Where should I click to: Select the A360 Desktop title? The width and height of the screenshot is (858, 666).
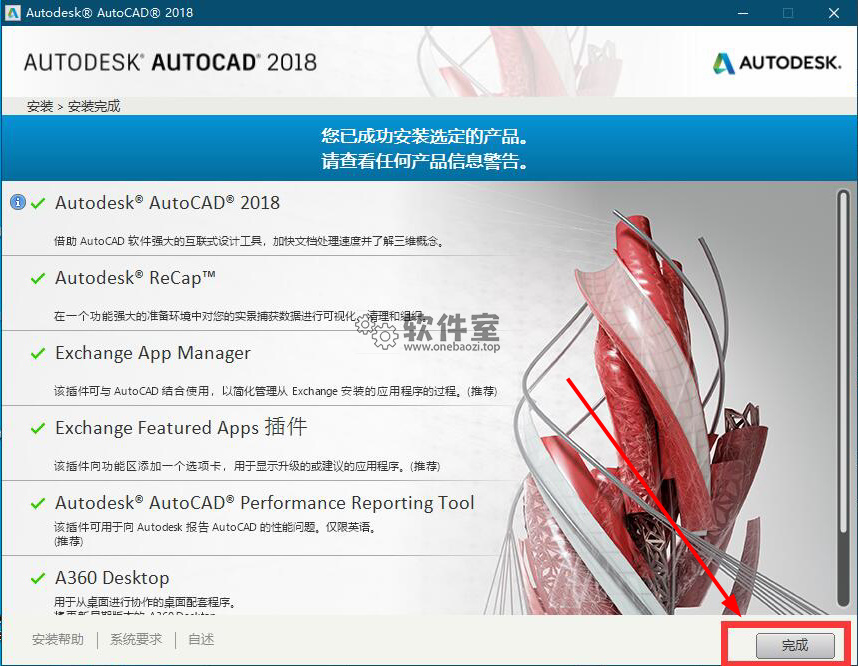(x=112, y=577)
